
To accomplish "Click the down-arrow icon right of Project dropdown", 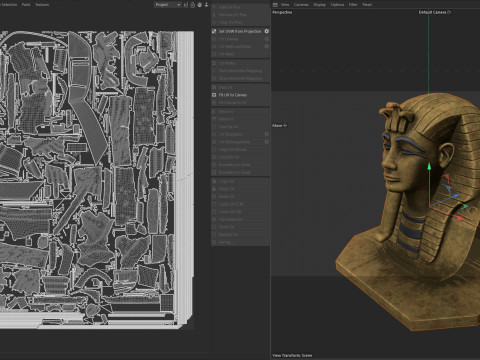I will pos(206,5).
